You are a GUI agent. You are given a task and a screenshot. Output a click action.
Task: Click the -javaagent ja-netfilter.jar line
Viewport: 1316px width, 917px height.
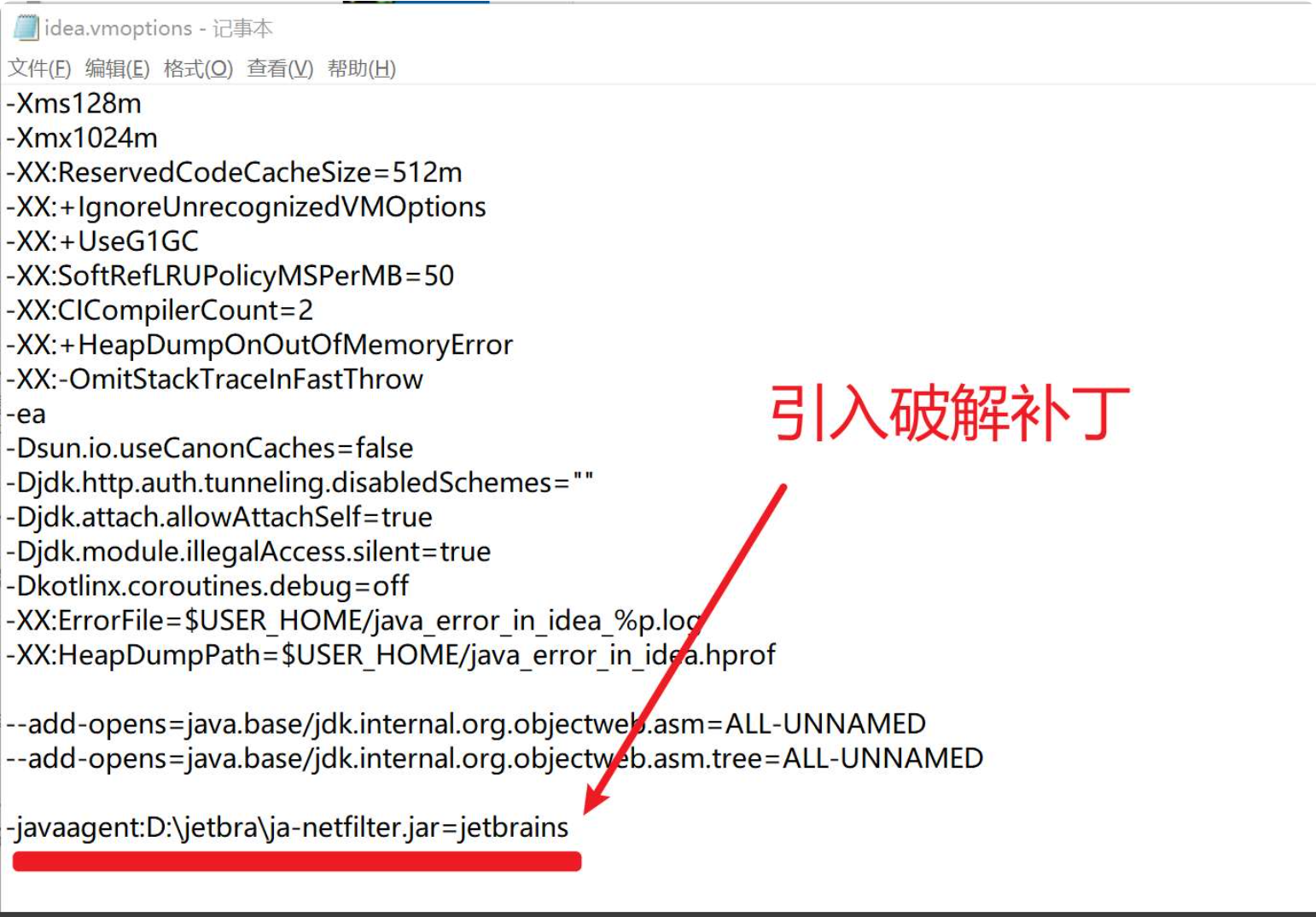click(x=288, y=827)
